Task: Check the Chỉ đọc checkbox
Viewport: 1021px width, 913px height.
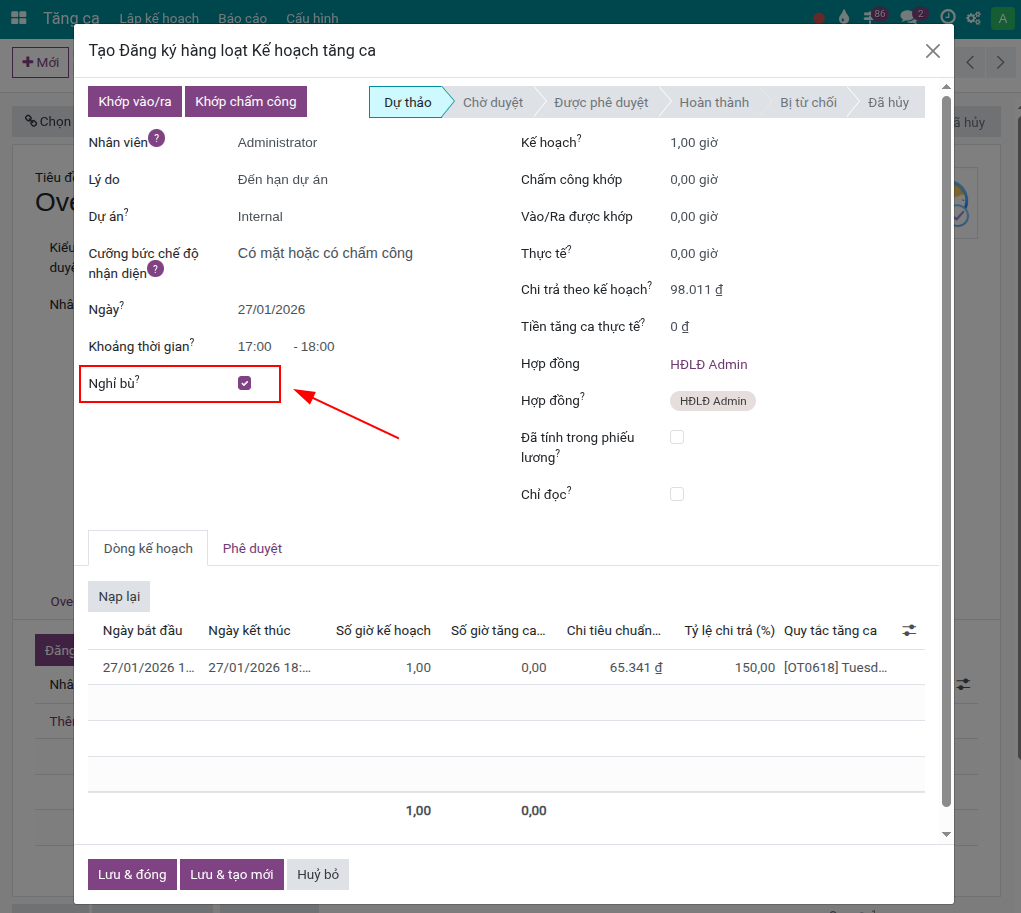Action: (x=677, y=493)
